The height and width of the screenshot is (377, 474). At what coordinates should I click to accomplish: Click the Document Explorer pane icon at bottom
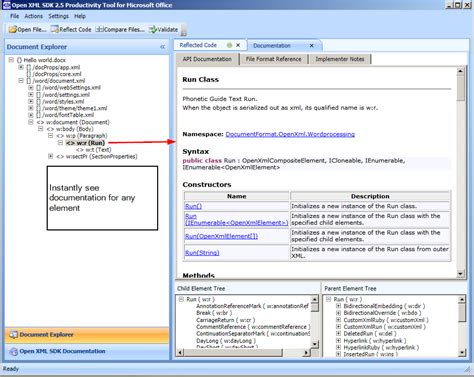13,334
